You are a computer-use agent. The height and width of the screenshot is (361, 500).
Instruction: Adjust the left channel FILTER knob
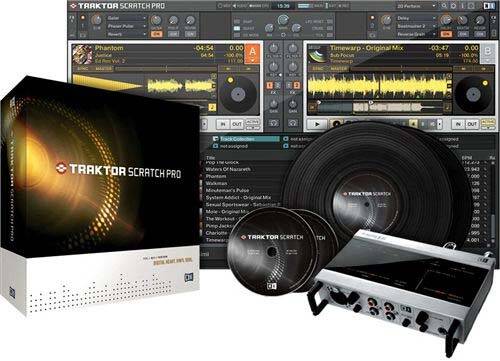tap(274, 48)
